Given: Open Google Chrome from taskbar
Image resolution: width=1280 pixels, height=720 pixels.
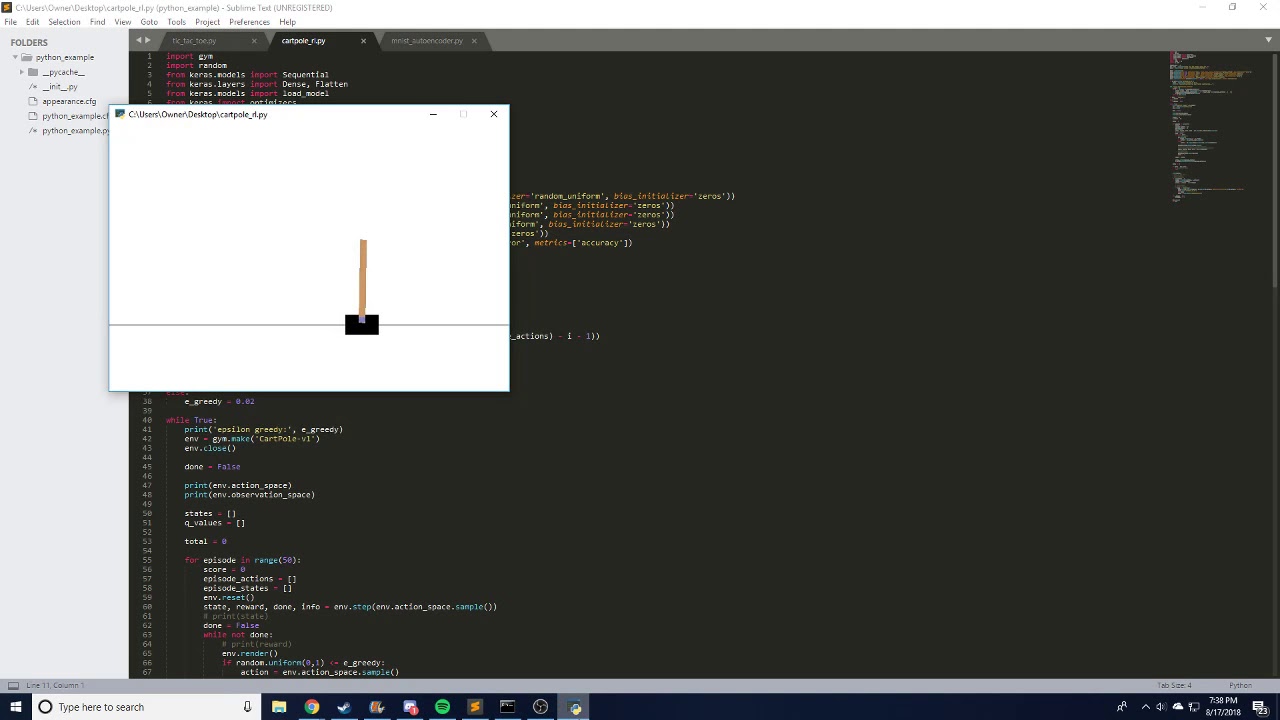Looking at the screenshot, I should pos(312,707).
